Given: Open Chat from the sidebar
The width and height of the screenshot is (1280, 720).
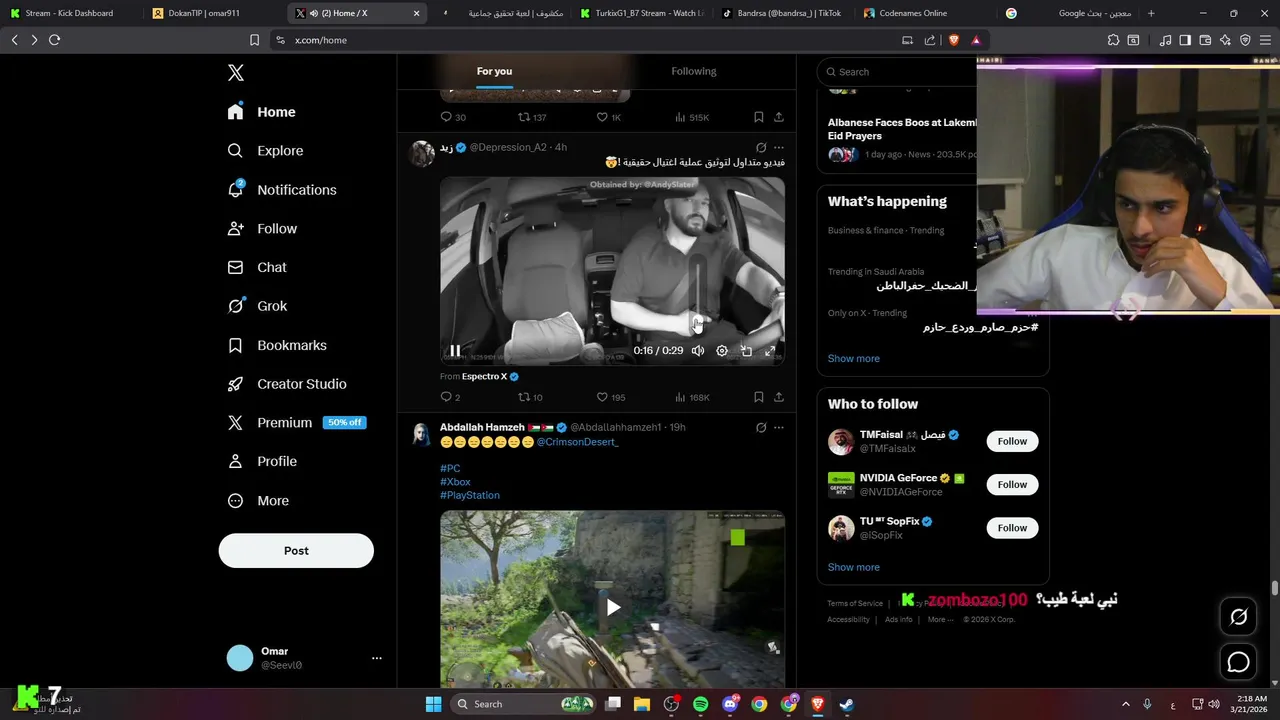Looking at the screenshot, I should (257, 268).
